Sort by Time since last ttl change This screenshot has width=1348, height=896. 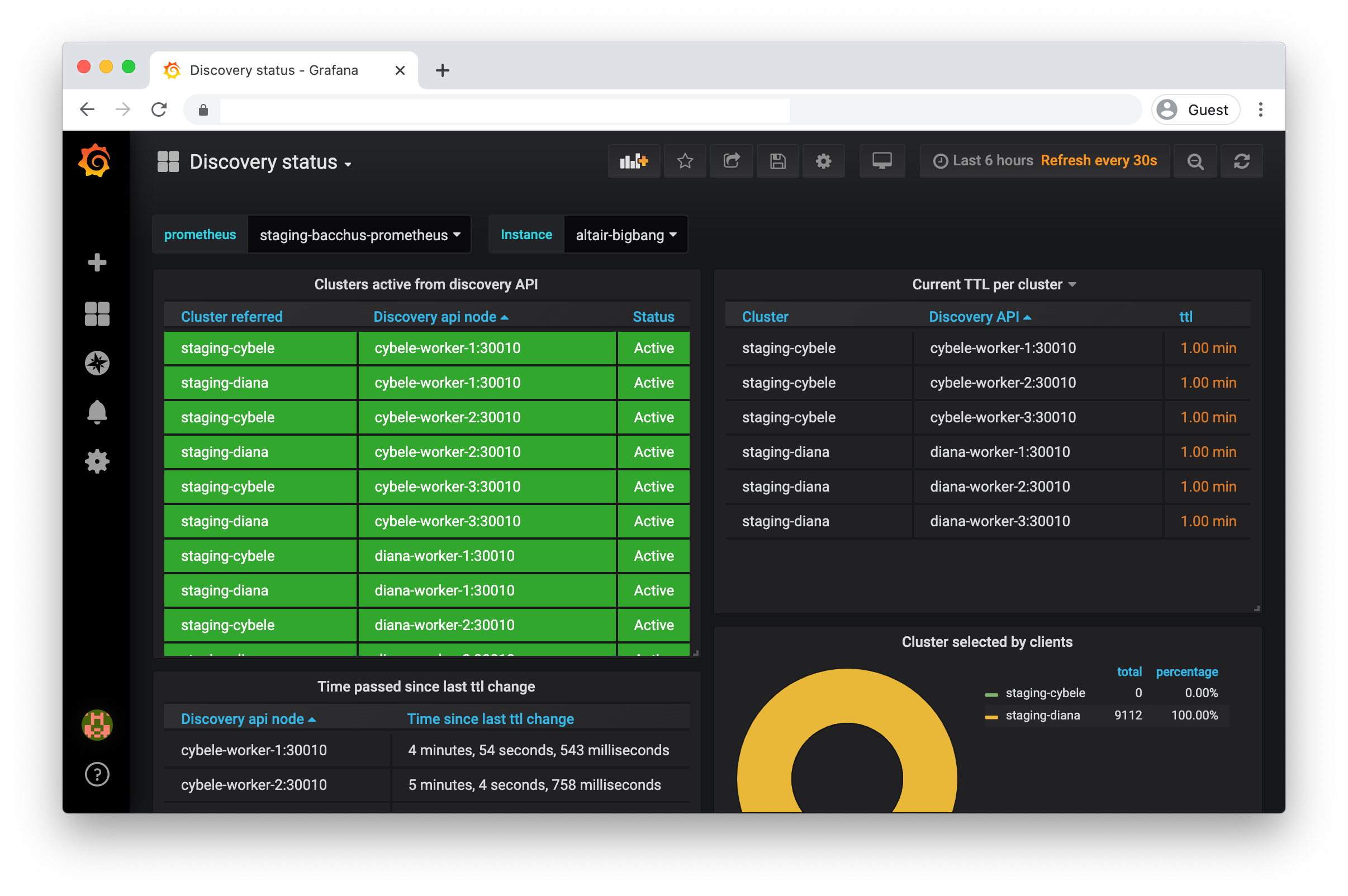[x=490, y=719]
